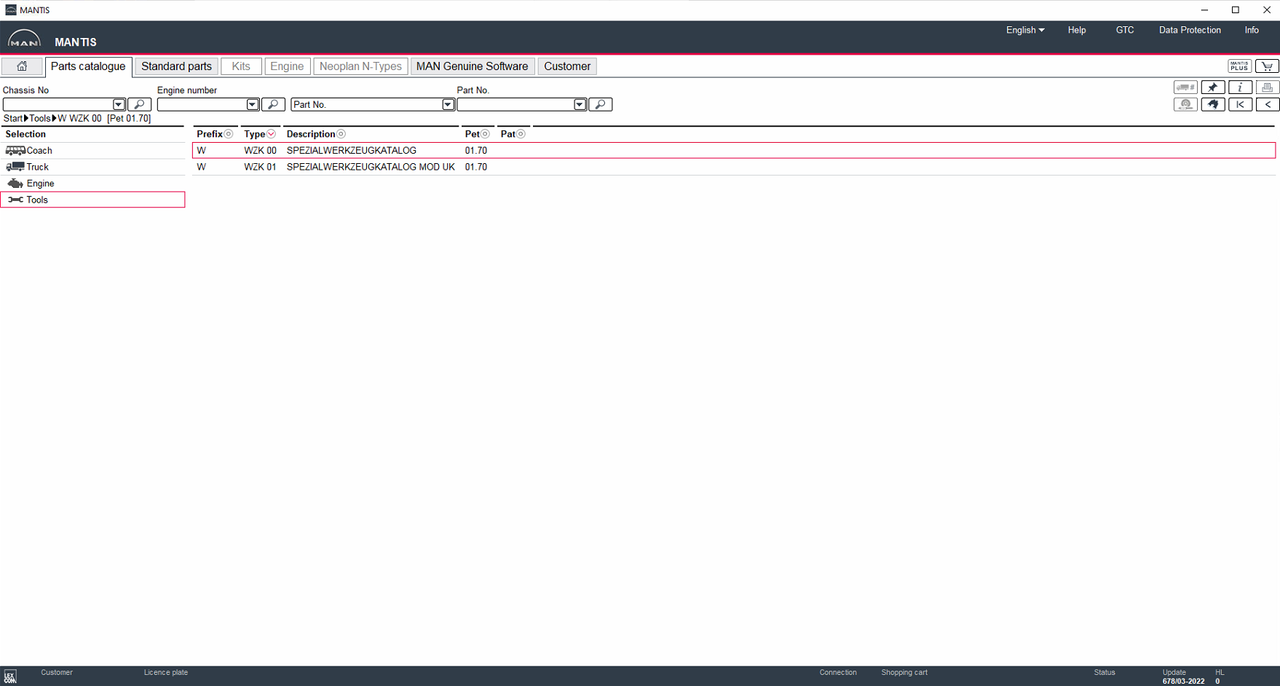The height and width of the screenshot is (686, 1280).
Task: Select the Truck category
Action: click(93, 167)
